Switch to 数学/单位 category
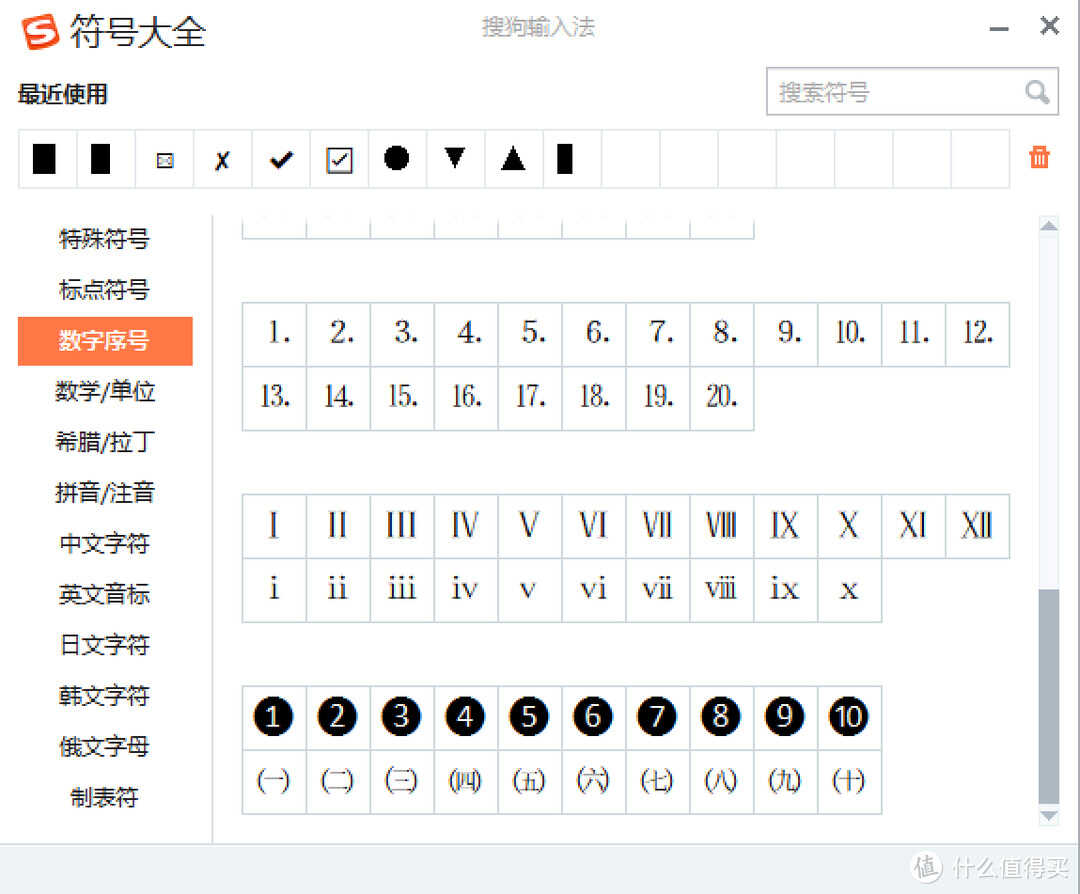Screen dimensions: 1080x894 coord(105,391)
